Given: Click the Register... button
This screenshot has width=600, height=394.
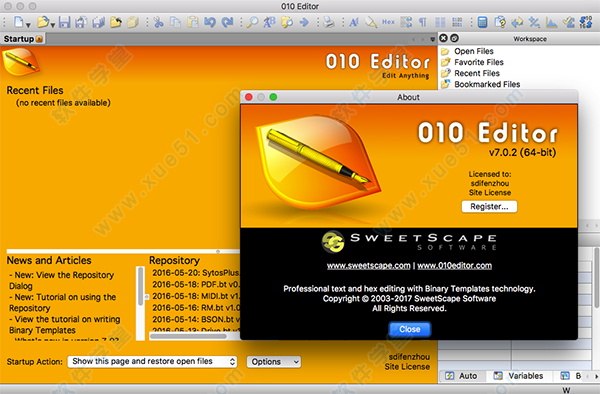Looking at the screenshot, I should click(489, 207).
